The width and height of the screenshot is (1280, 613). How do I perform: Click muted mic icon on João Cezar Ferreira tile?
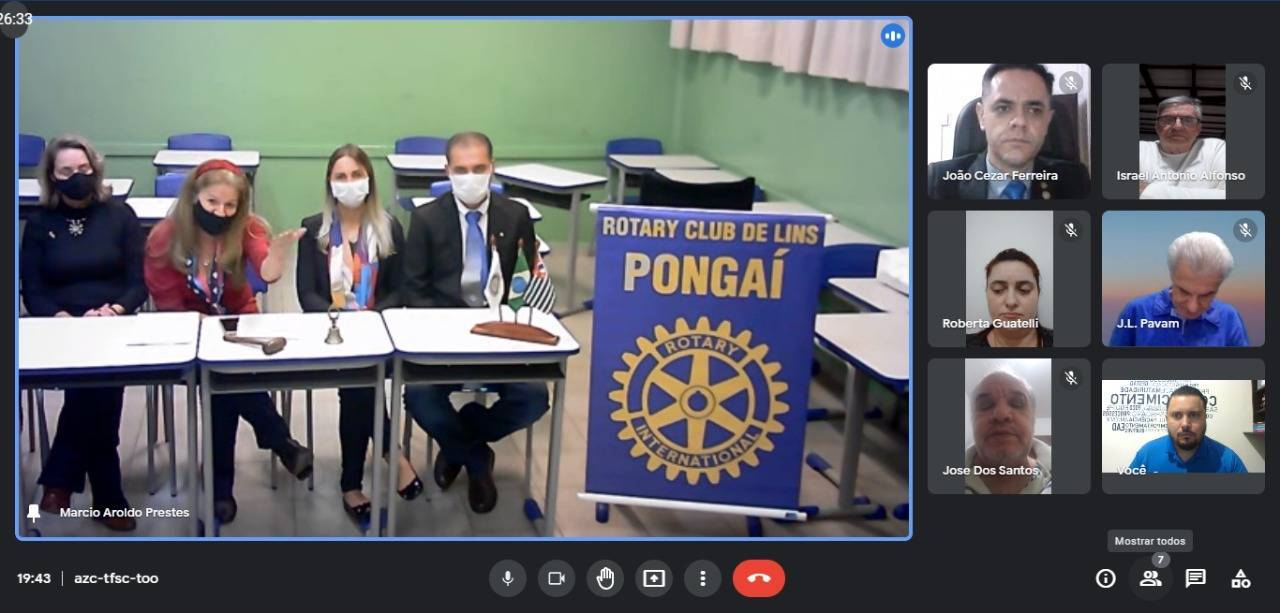tap(1071, 83)
